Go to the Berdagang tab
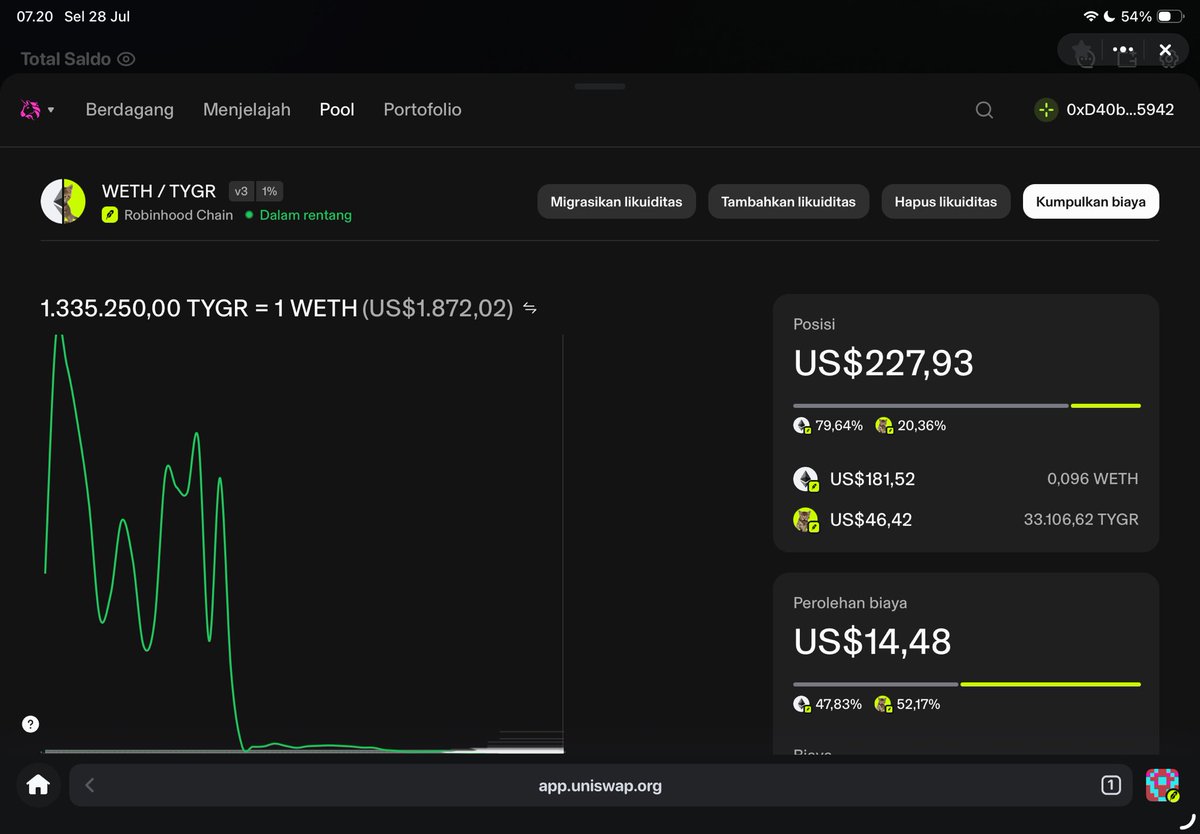 point(130,110)
